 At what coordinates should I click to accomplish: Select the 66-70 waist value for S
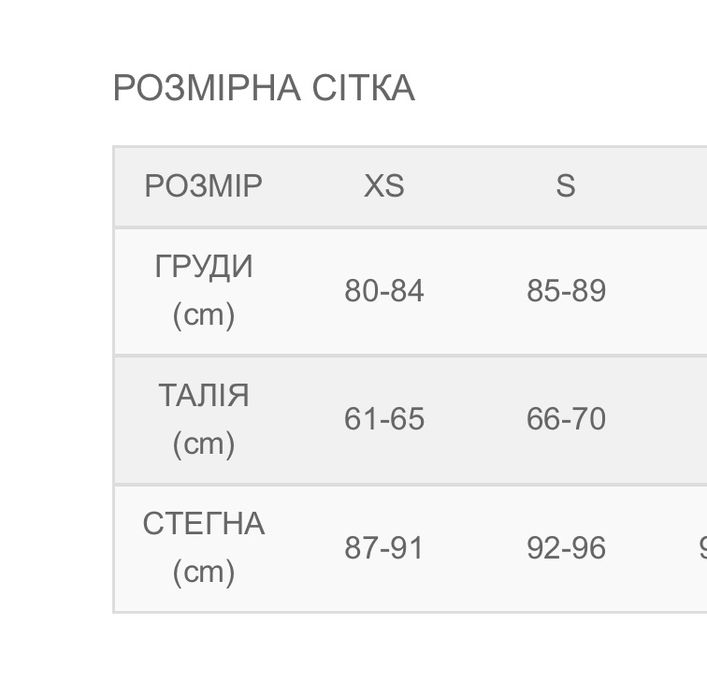coord(566,419)
